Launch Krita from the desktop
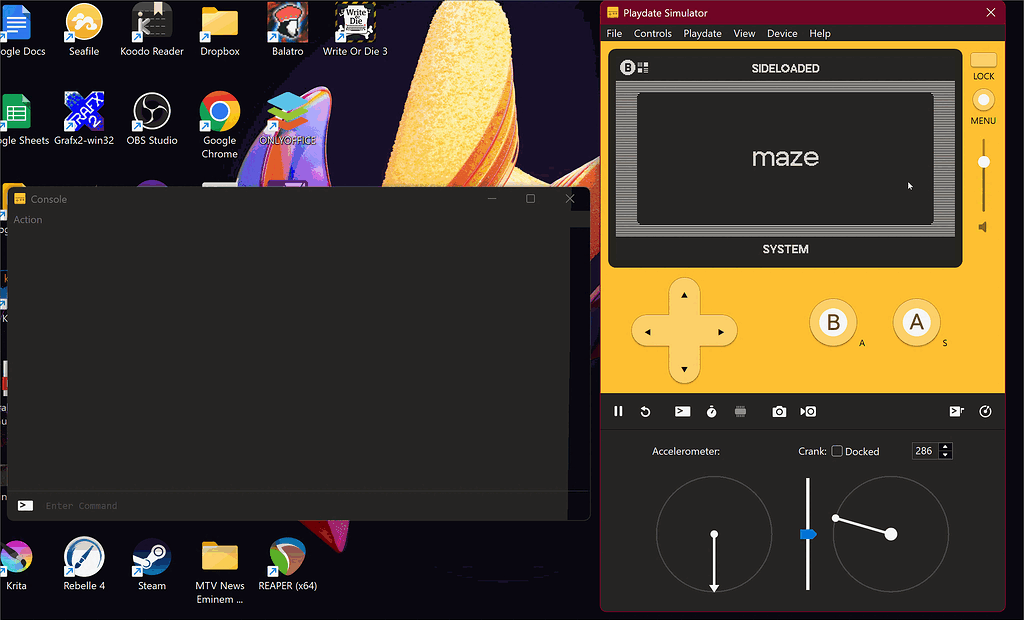 (x=16, y=564)
